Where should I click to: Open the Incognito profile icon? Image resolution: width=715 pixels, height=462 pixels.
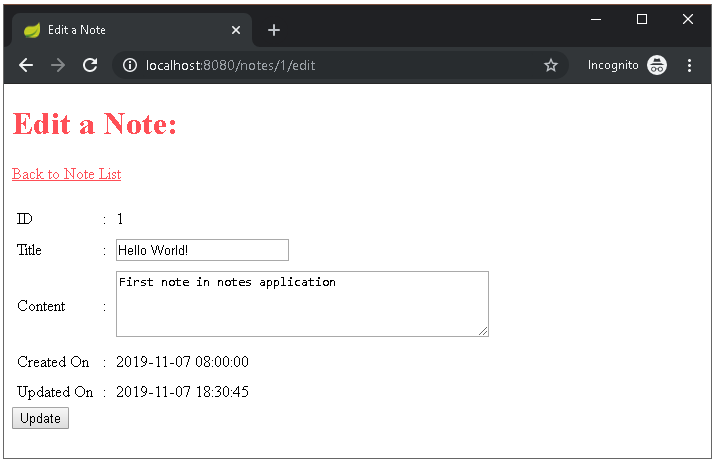[657, 65]
